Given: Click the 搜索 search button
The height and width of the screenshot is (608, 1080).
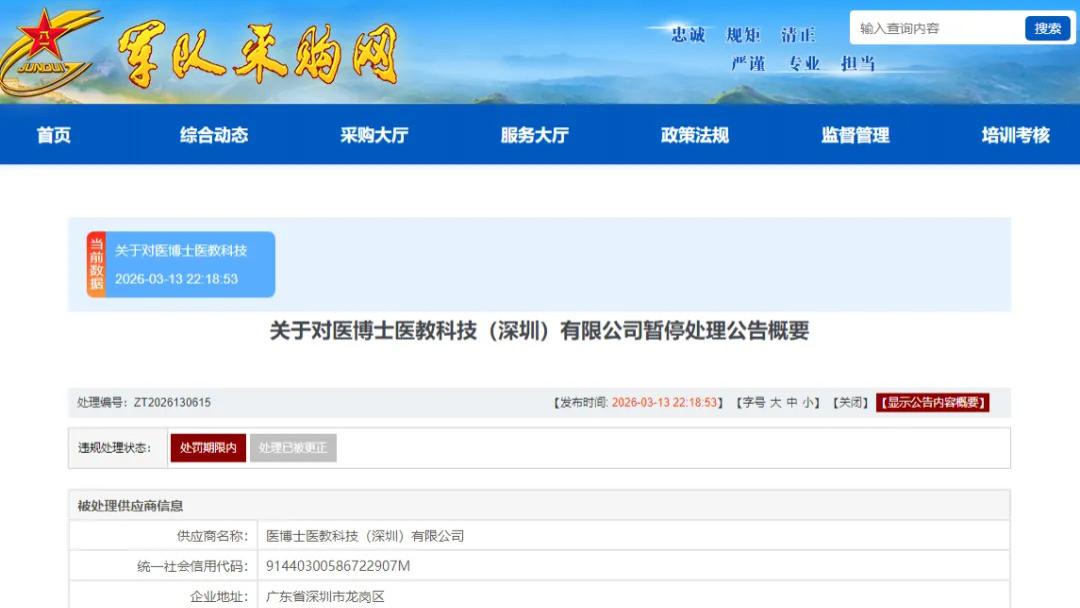Looking at the screenshot, I should pyautogui.click(x=1046, y=27).
